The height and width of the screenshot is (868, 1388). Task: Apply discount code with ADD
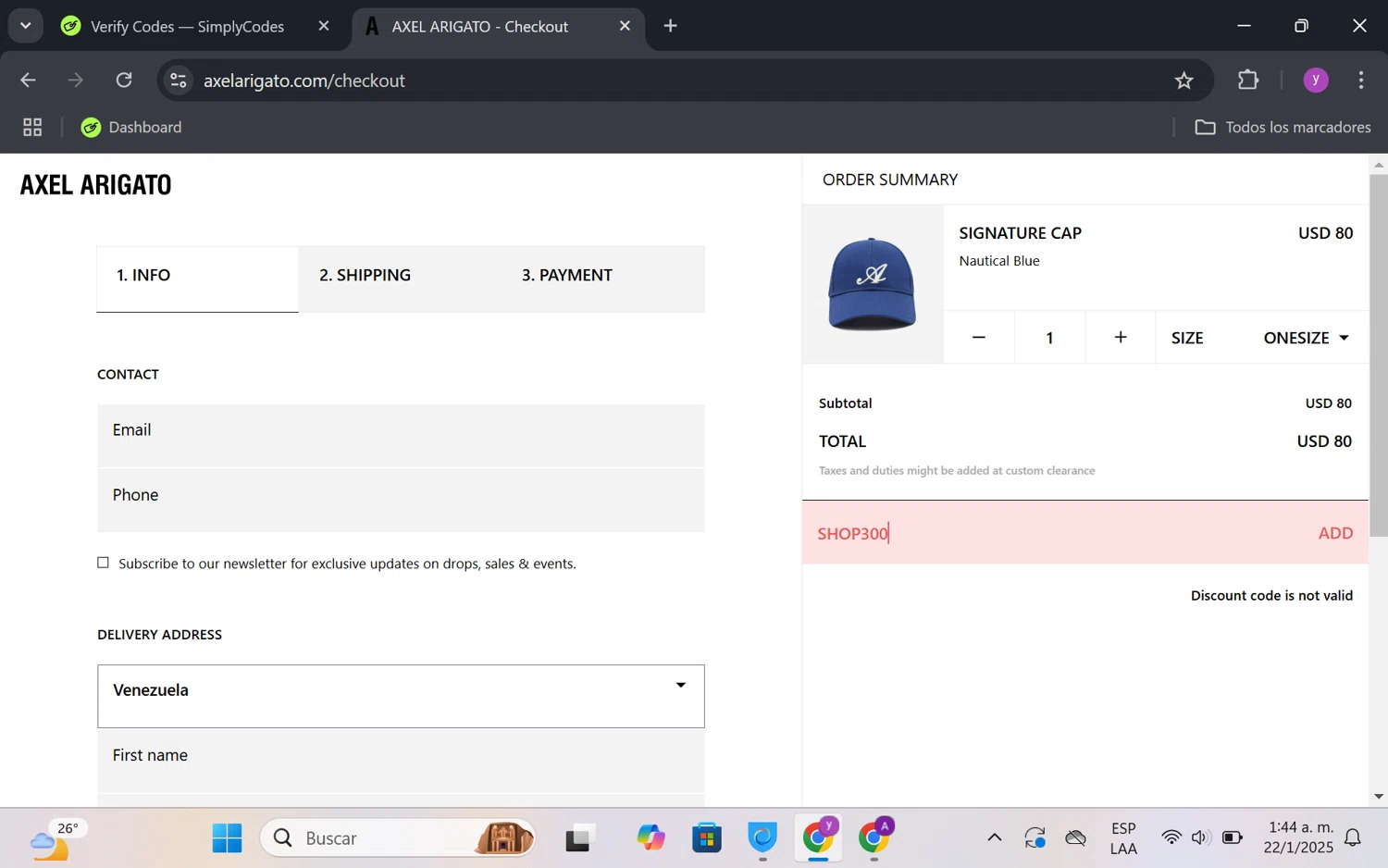coord(1335,533)
